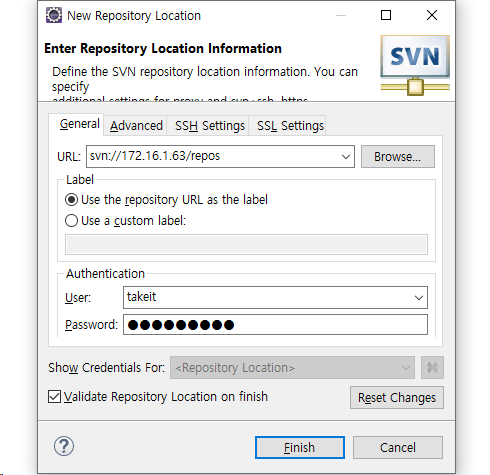
Task: Click the SVN banner logo image
Action: [x=415, y=65]
